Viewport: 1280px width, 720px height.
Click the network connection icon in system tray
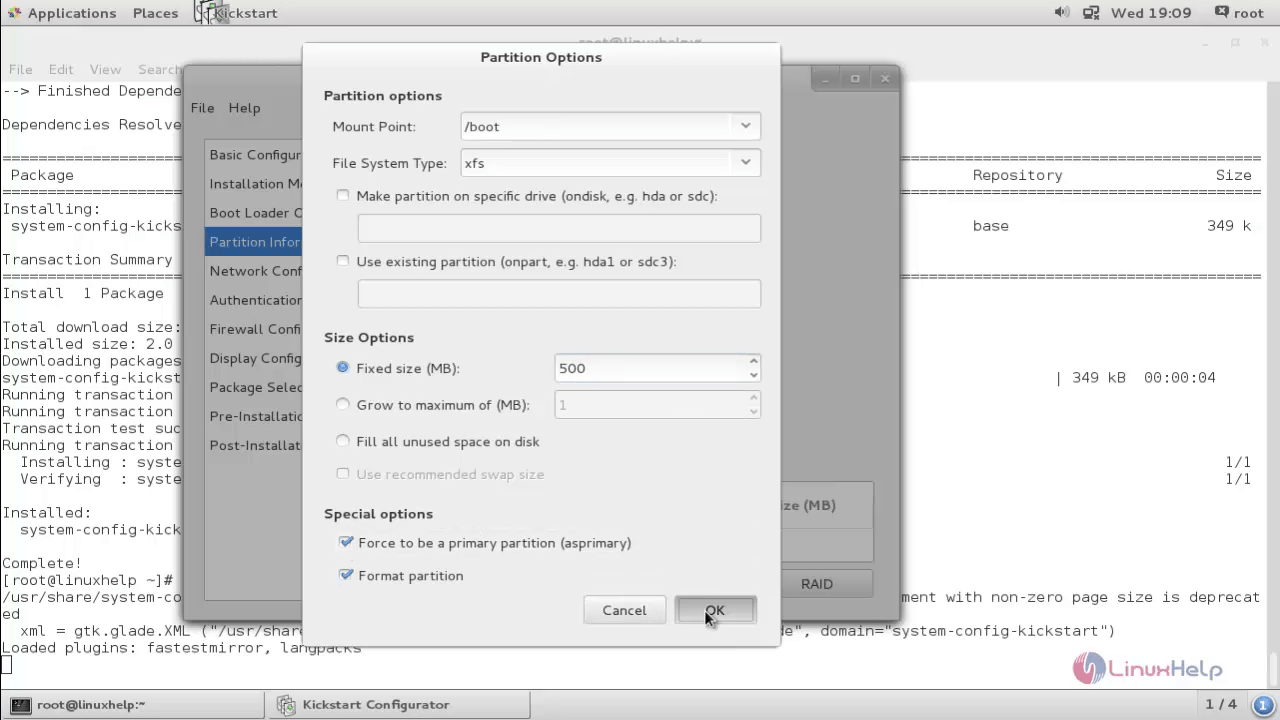[x=1091, y=13]
